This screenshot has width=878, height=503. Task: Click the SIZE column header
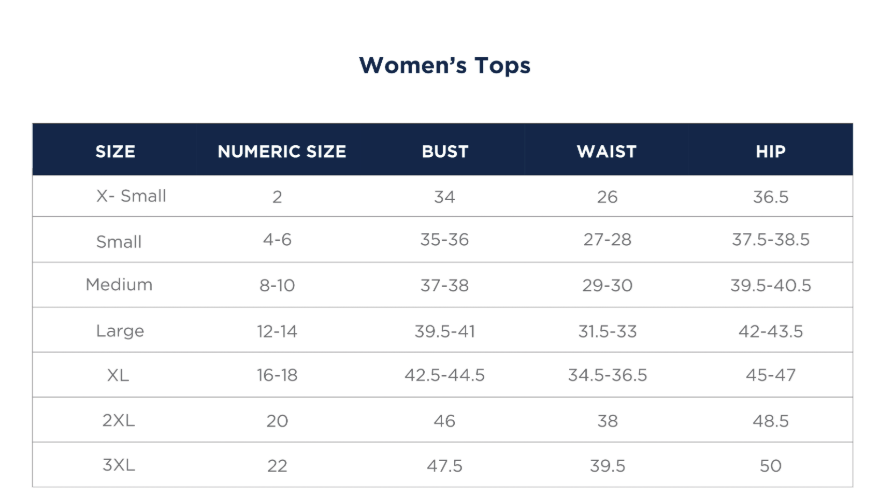tap(115, 152)
